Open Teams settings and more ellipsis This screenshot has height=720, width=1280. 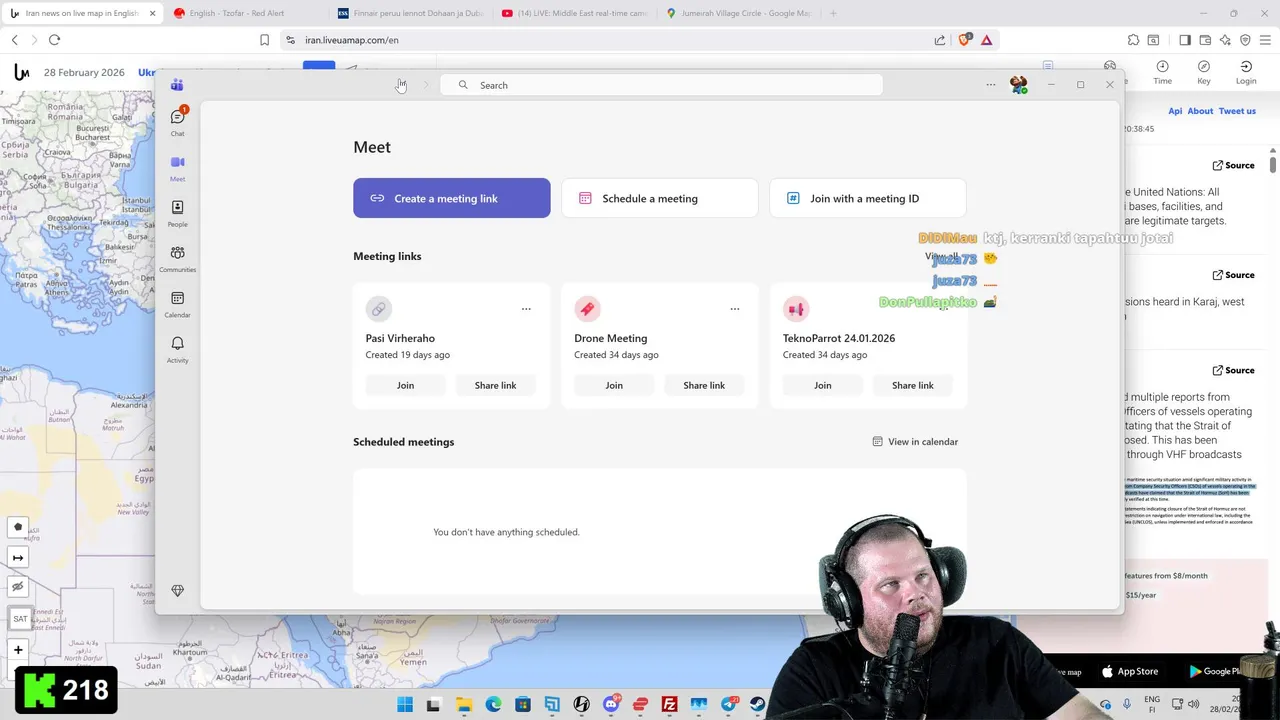click(991, 85)
